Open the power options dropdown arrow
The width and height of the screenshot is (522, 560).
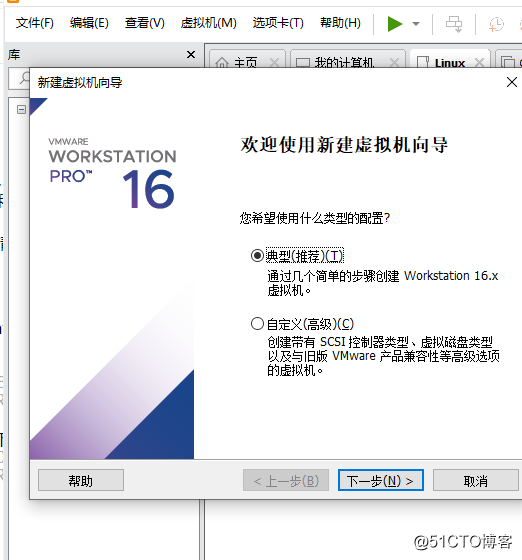tap(416, 24)
